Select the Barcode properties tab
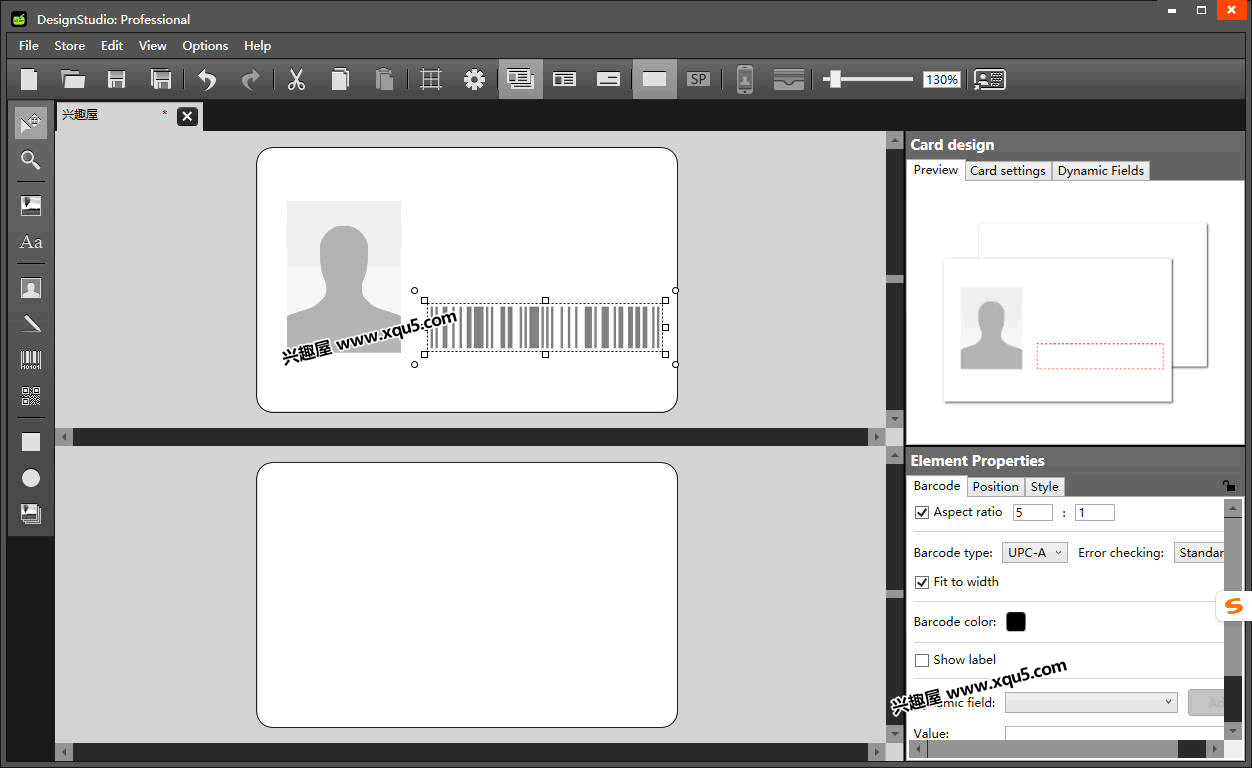The image size is (1252, 768). (x=937, y=486)
